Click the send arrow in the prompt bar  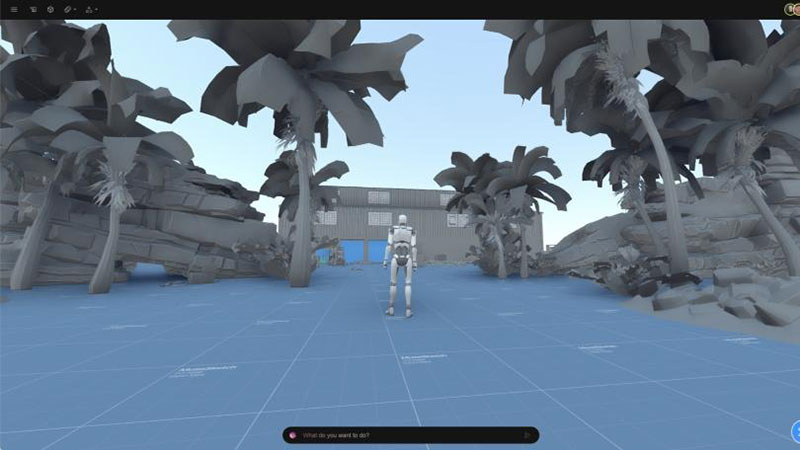coord(527,435)
